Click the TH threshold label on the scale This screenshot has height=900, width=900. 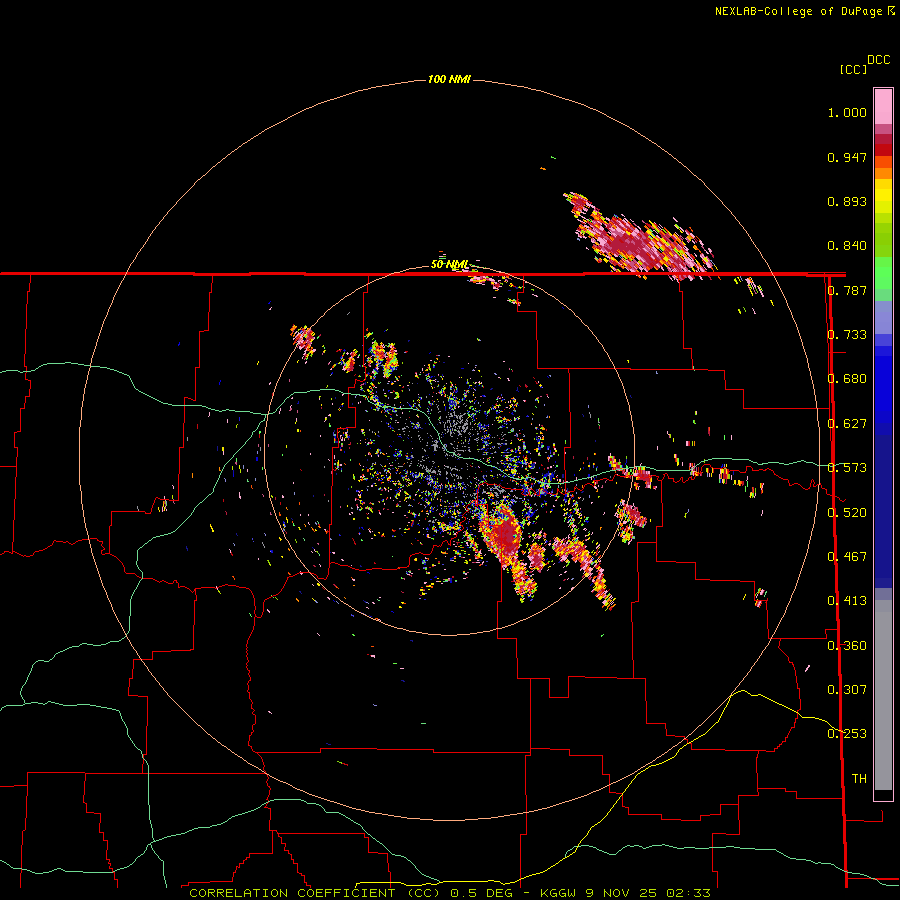tap(859, 779)
